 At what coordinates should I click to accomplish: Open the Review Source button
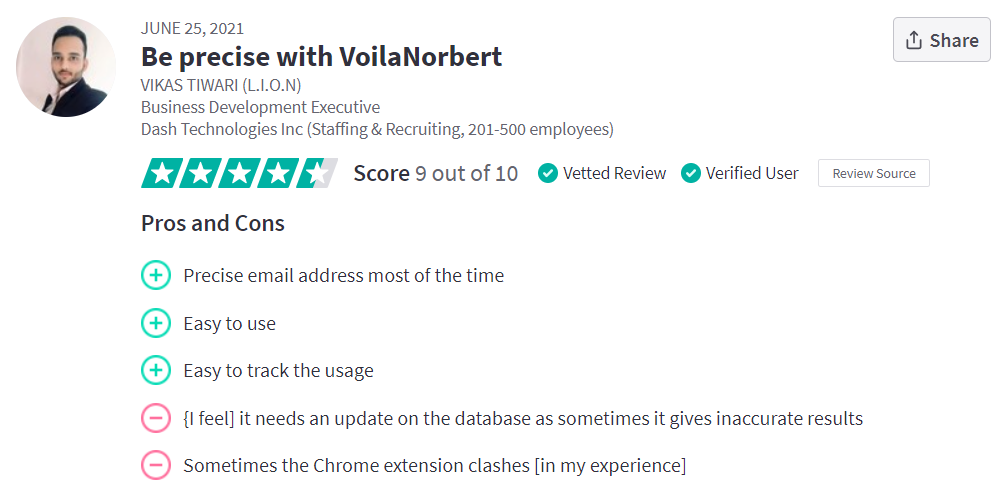pyautogui.click(x=873, y=173)
